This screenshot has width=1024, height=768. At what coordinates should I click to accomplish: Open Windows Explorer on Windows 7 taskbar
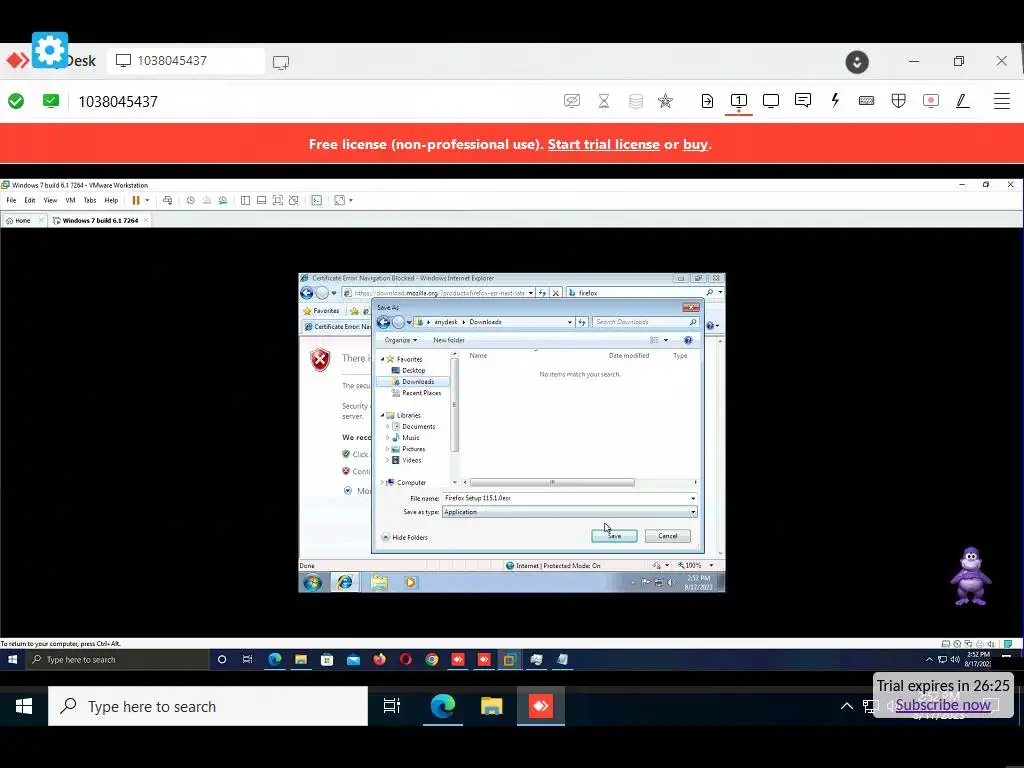click(x=379, y=583)
